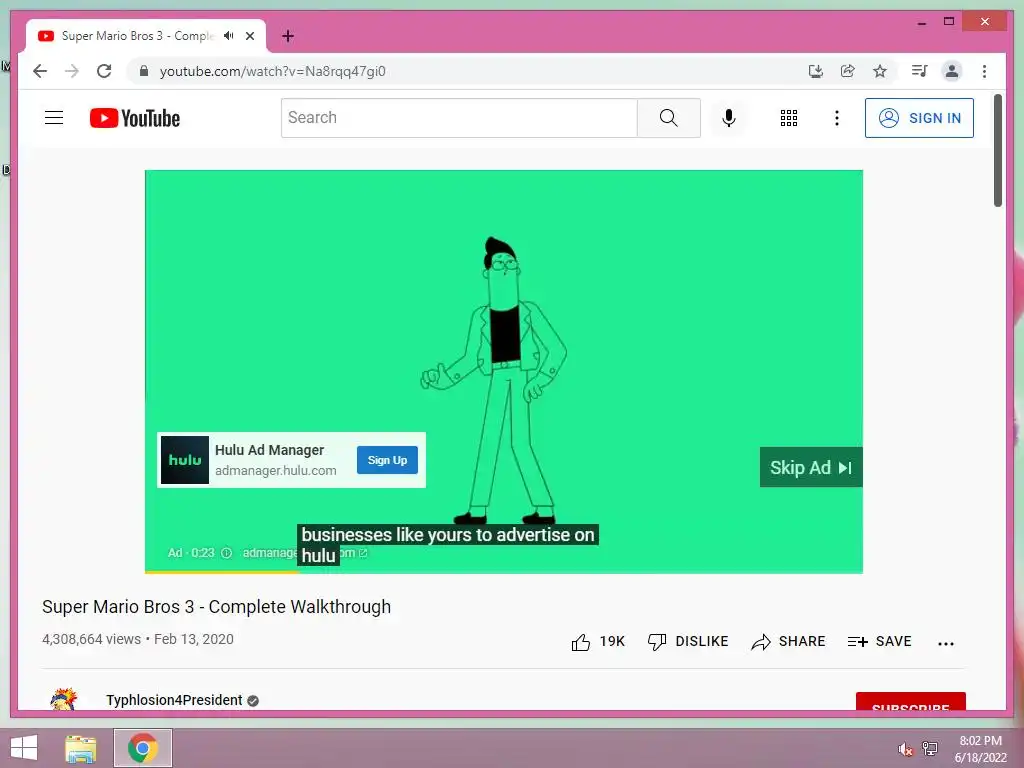Click the yellow ad progress bar
Screen dimensions: 1024x768
coord(222,572)
